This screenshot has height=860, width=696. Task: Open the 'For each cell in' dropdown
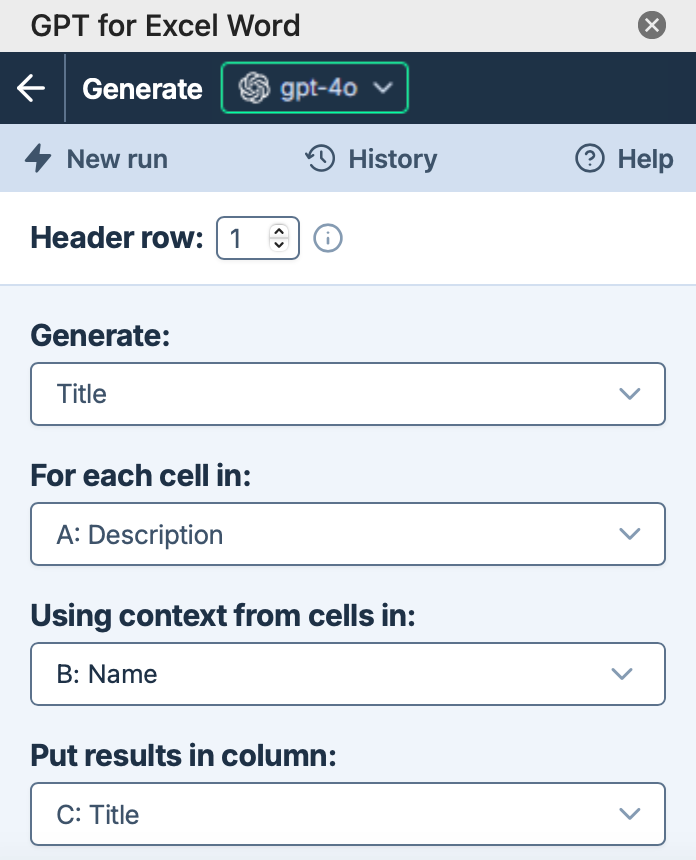pyautogui.click(x=348, y=534)
